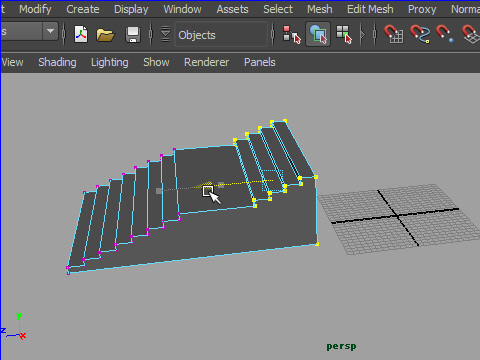Enable snap to grids magnet
This screenshot has width=480, height=360.
394,34
